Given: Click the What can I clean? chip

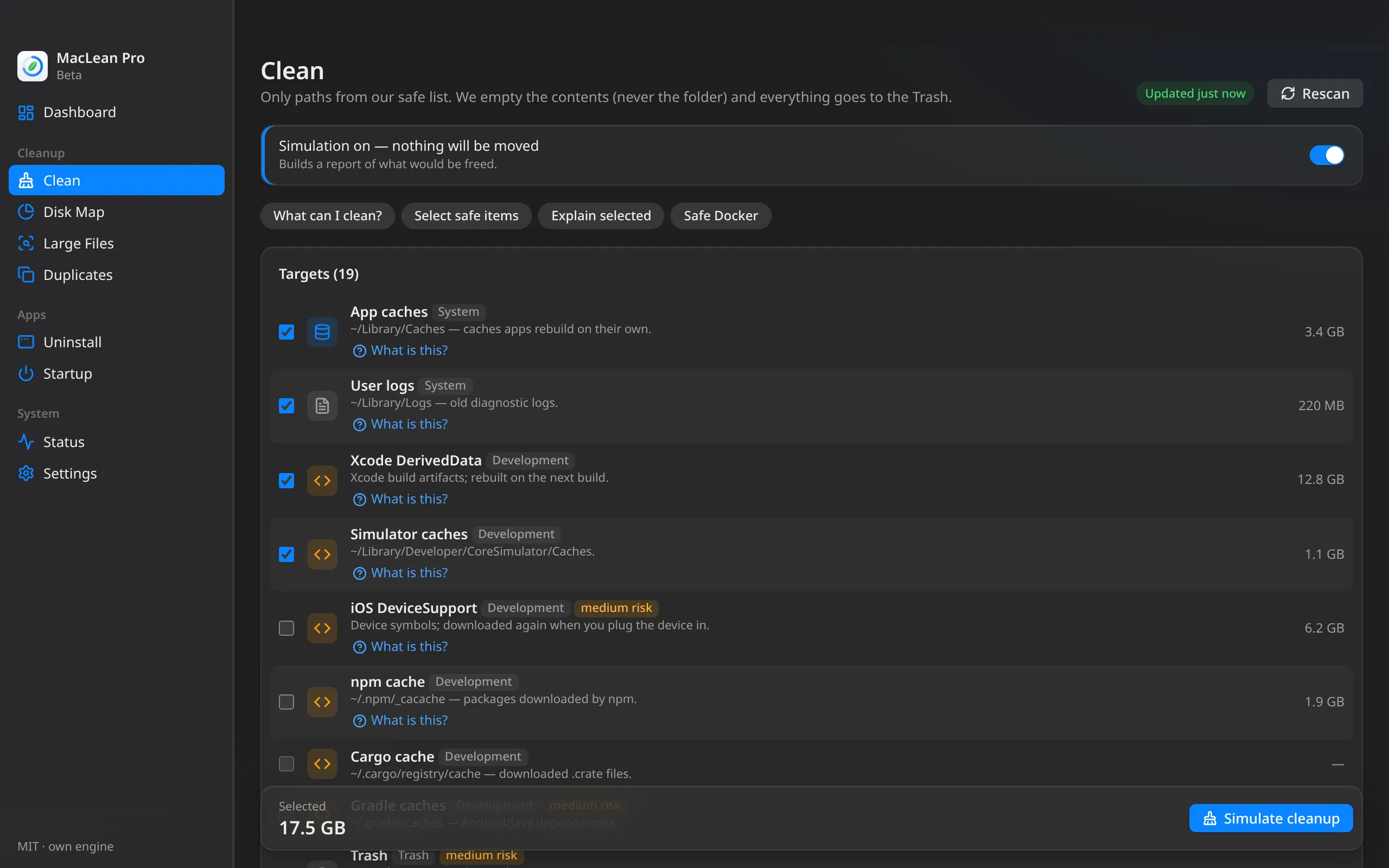Looking at the screenshot, I should click(x=328, y=216).
